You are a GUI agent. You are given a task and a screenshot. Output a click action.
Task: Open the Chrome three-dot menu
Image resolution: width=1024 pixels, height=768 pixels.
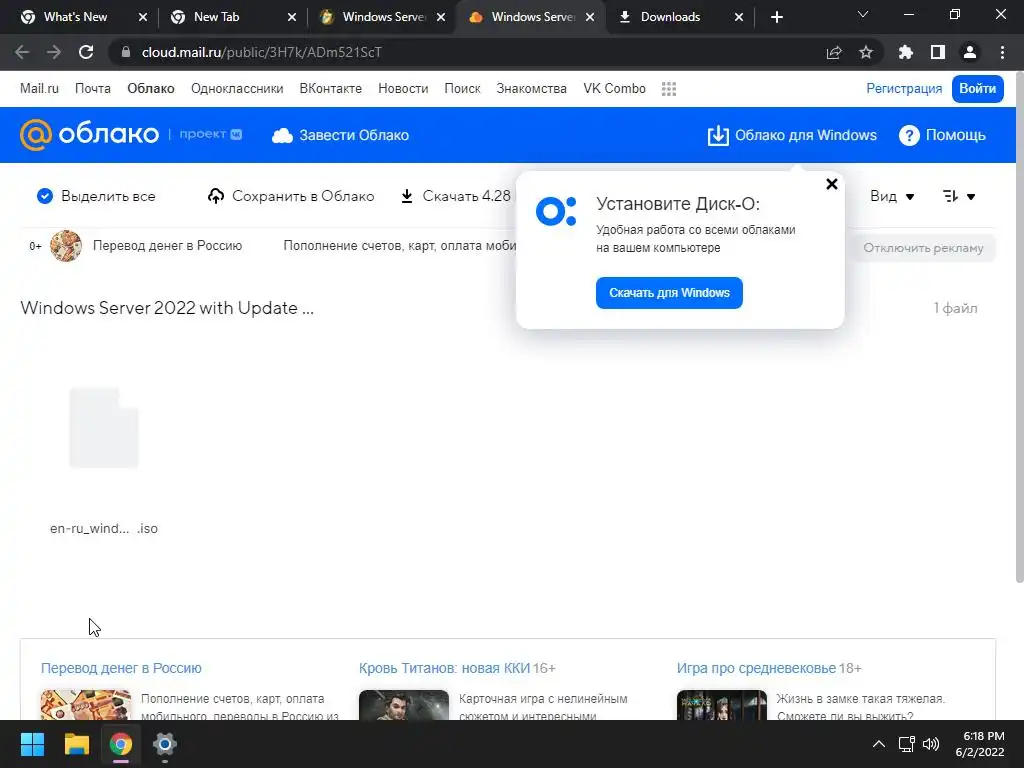1002,52
